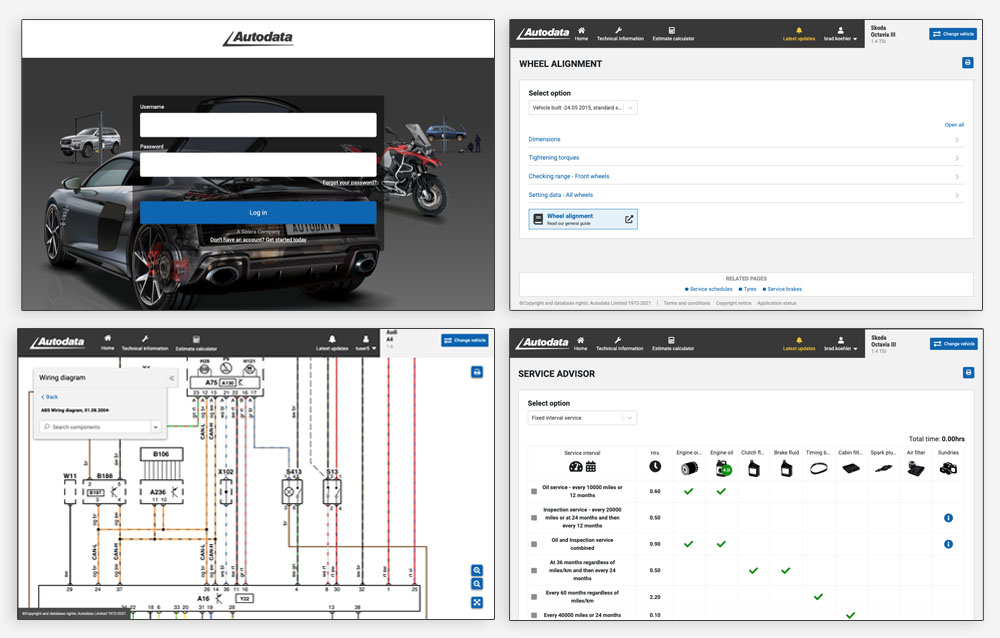The height and width of the screenshot is (638, 1000).
Task: Open the Vehicle built option dropdown
Action: 582,107
